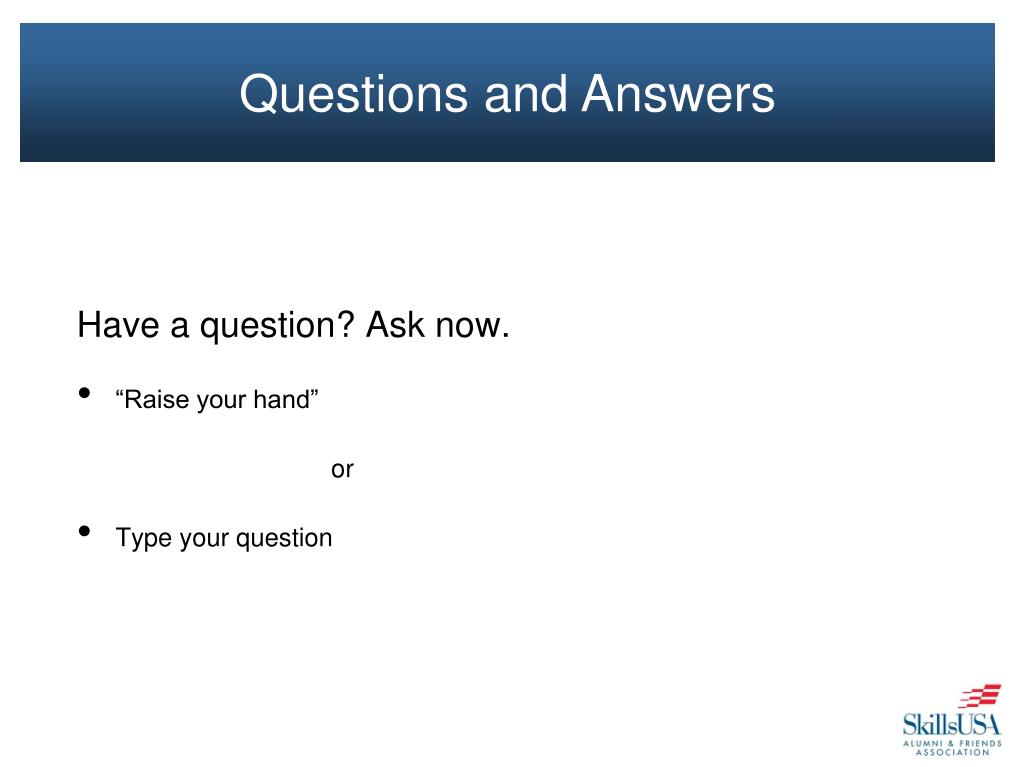Image resolution: width=1023 pixels, height=767 pixels.
Task: Click the word 'ASSOCIATION' under the logo
Action: coord(953,753)
